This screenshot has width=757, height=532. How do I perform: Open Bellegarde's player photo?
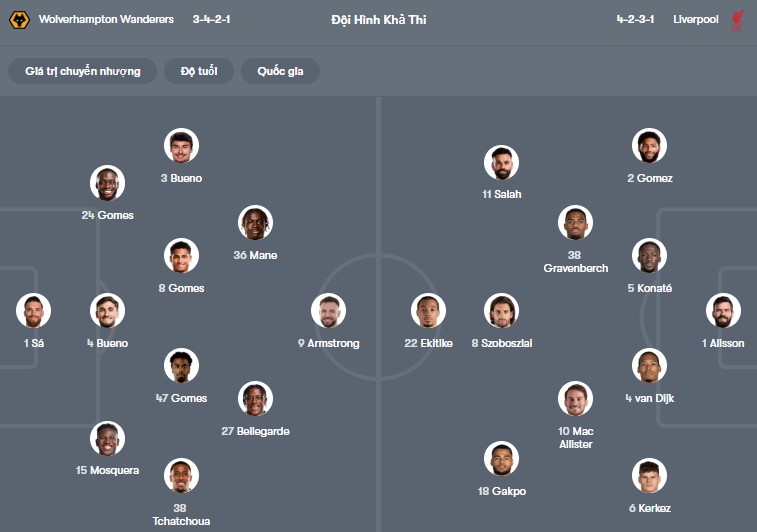click(x=255, y=399)
